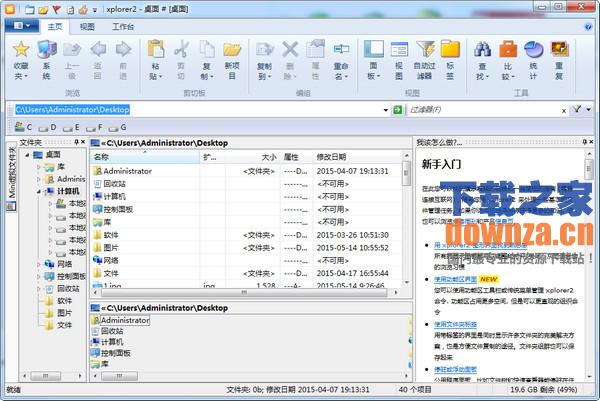The width and height of the screenshot is (600, 401).
Task: Click the 标签 yellow tab icon
Action: 450,50
